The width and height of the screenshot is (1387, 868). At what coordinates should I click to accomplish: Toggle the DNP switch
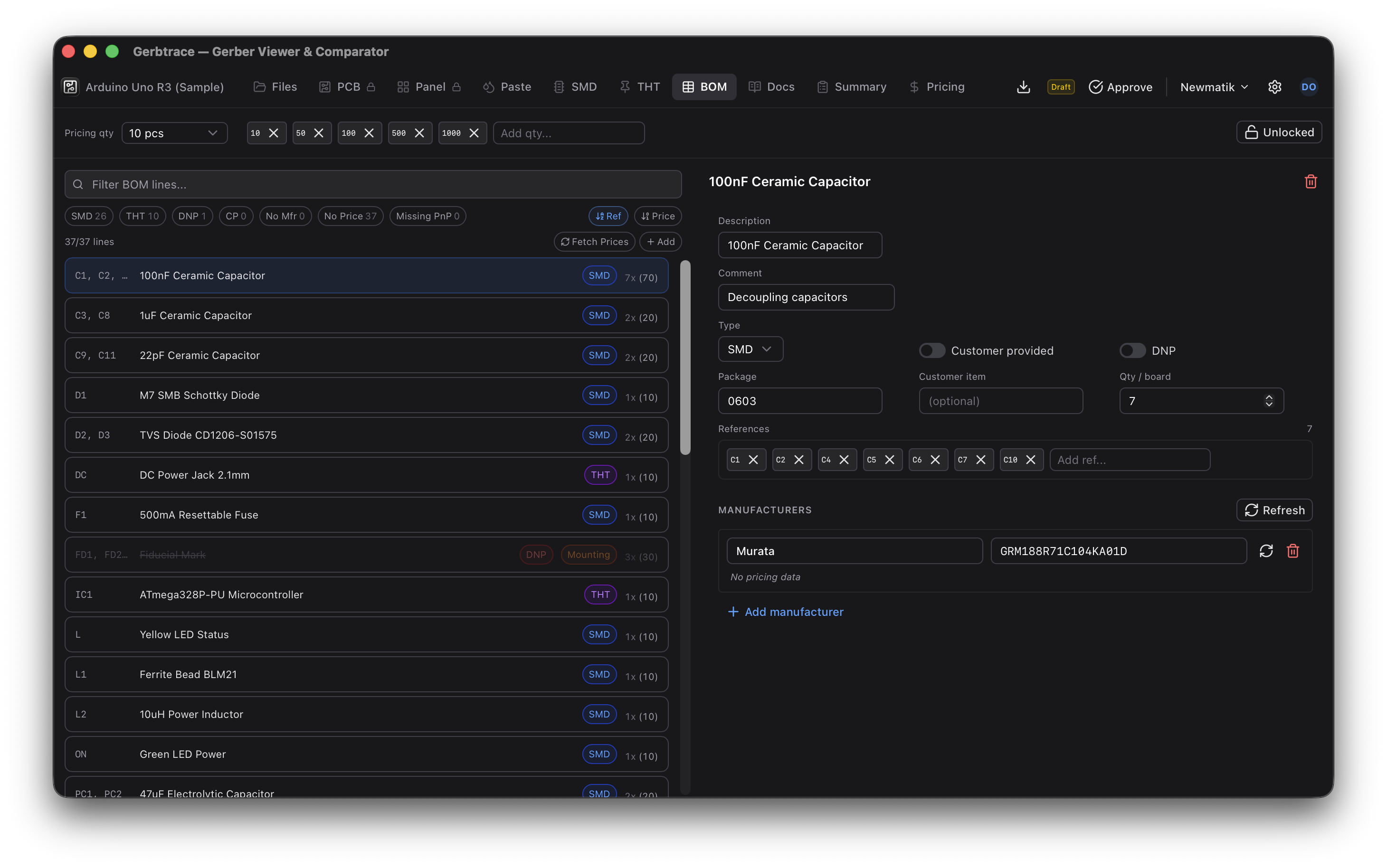tap(1132, 350)
